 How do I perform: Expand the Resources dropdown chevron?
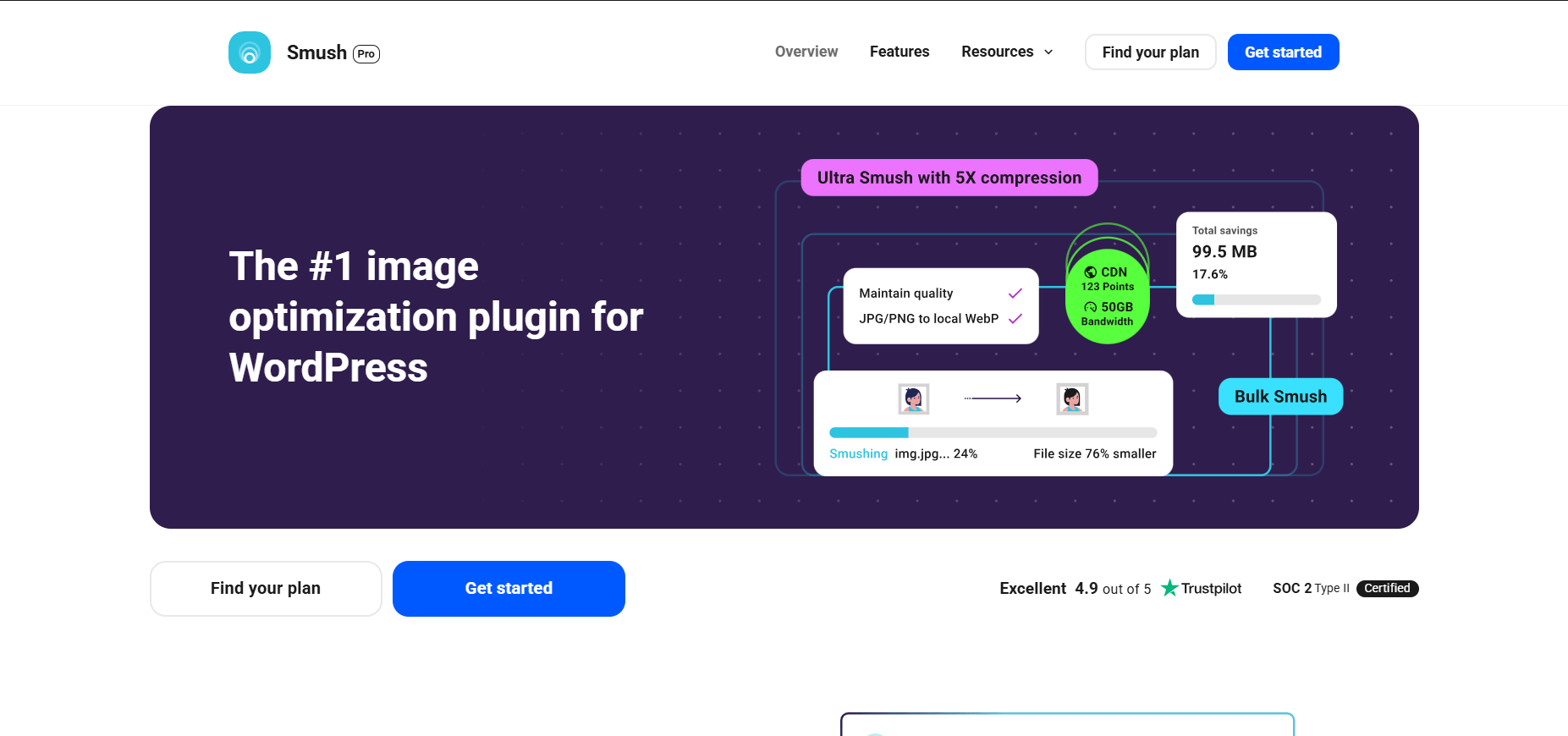[x=1048, y=52]
